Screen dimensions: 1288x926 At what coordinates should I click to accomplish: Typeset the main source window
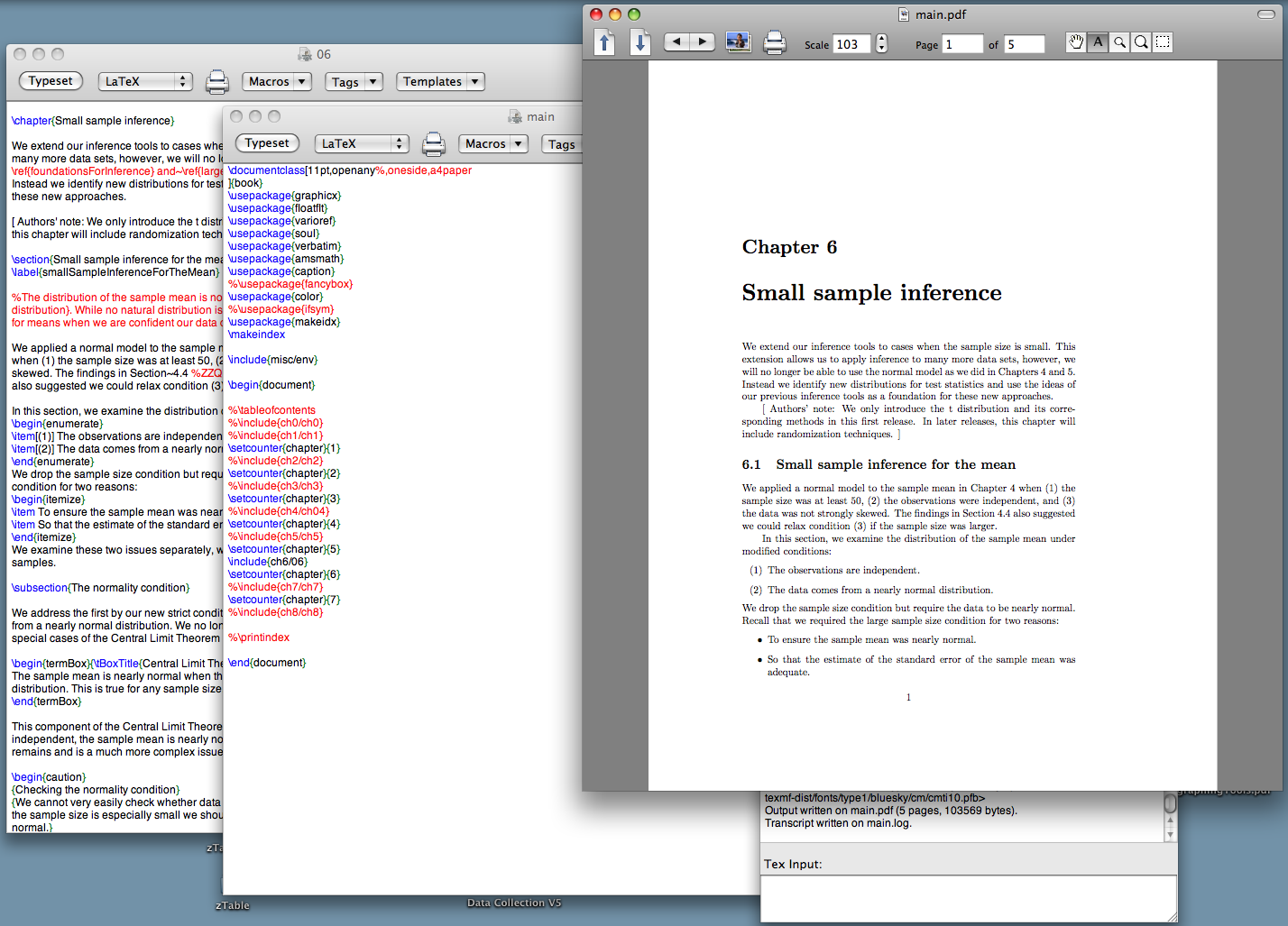(267, 143)
